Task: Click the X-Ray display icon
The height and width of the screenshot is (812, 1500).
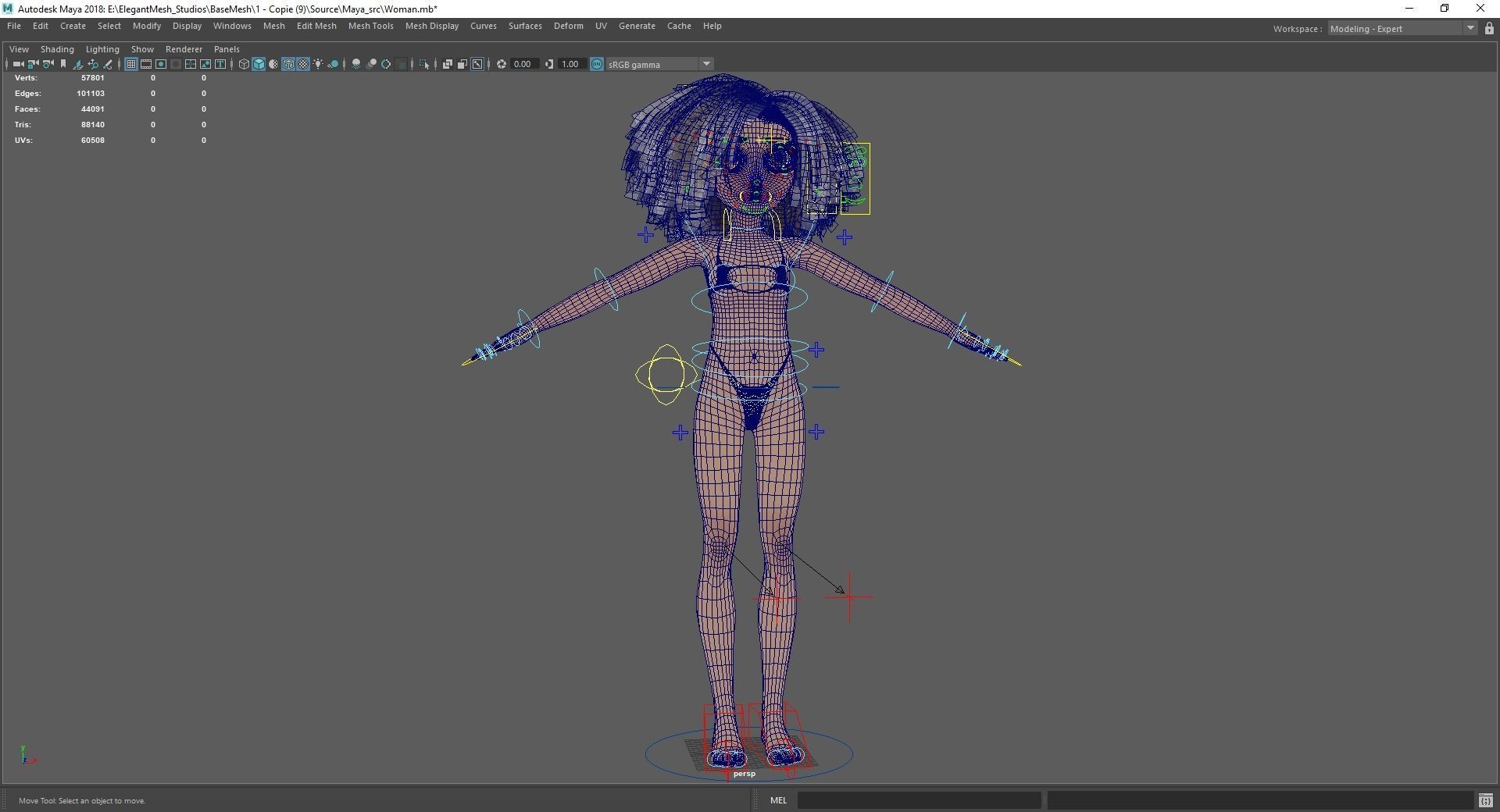Action: pyautogui.click(x=448, y=64)
